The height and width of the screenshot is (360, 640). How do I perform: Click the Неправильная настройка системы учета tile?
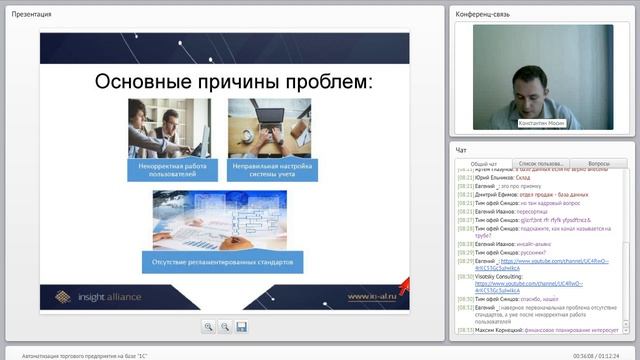pyautogui.click(x=272, y=140)
